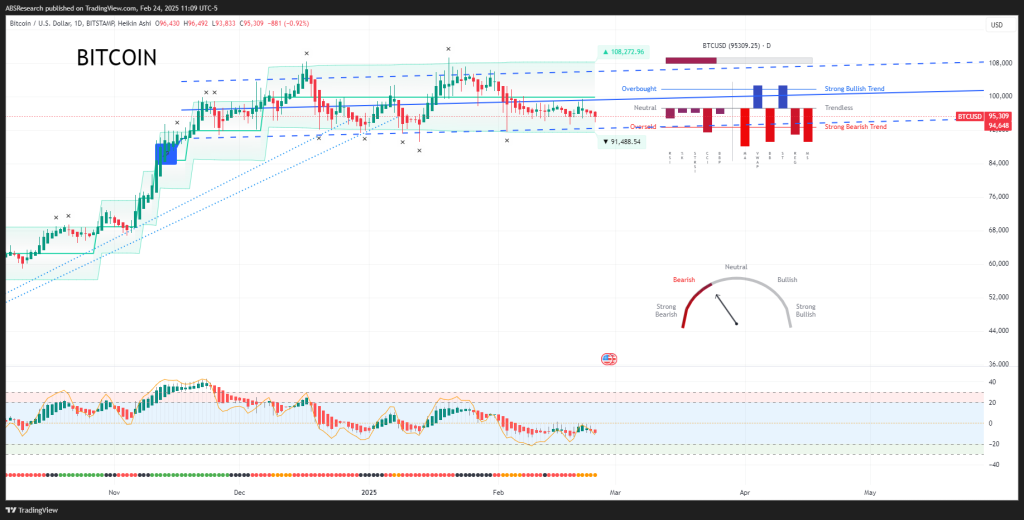1024x520 pixels.
Task: Click the Bitcoin / U.S. Dollar symbol legend
Action: [42, 23]
